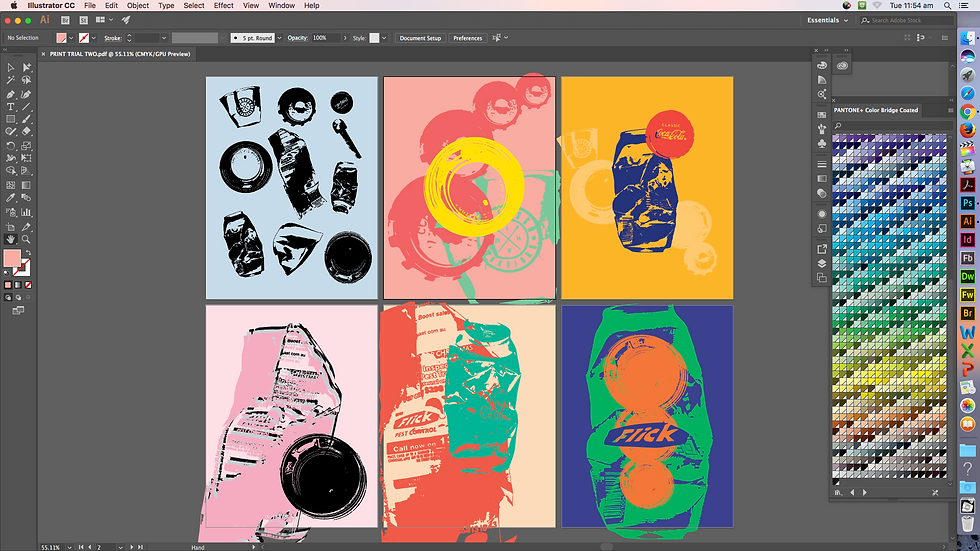Select the Direct Selection tool
Screen dimensions: 980x551
coord(26,67)
